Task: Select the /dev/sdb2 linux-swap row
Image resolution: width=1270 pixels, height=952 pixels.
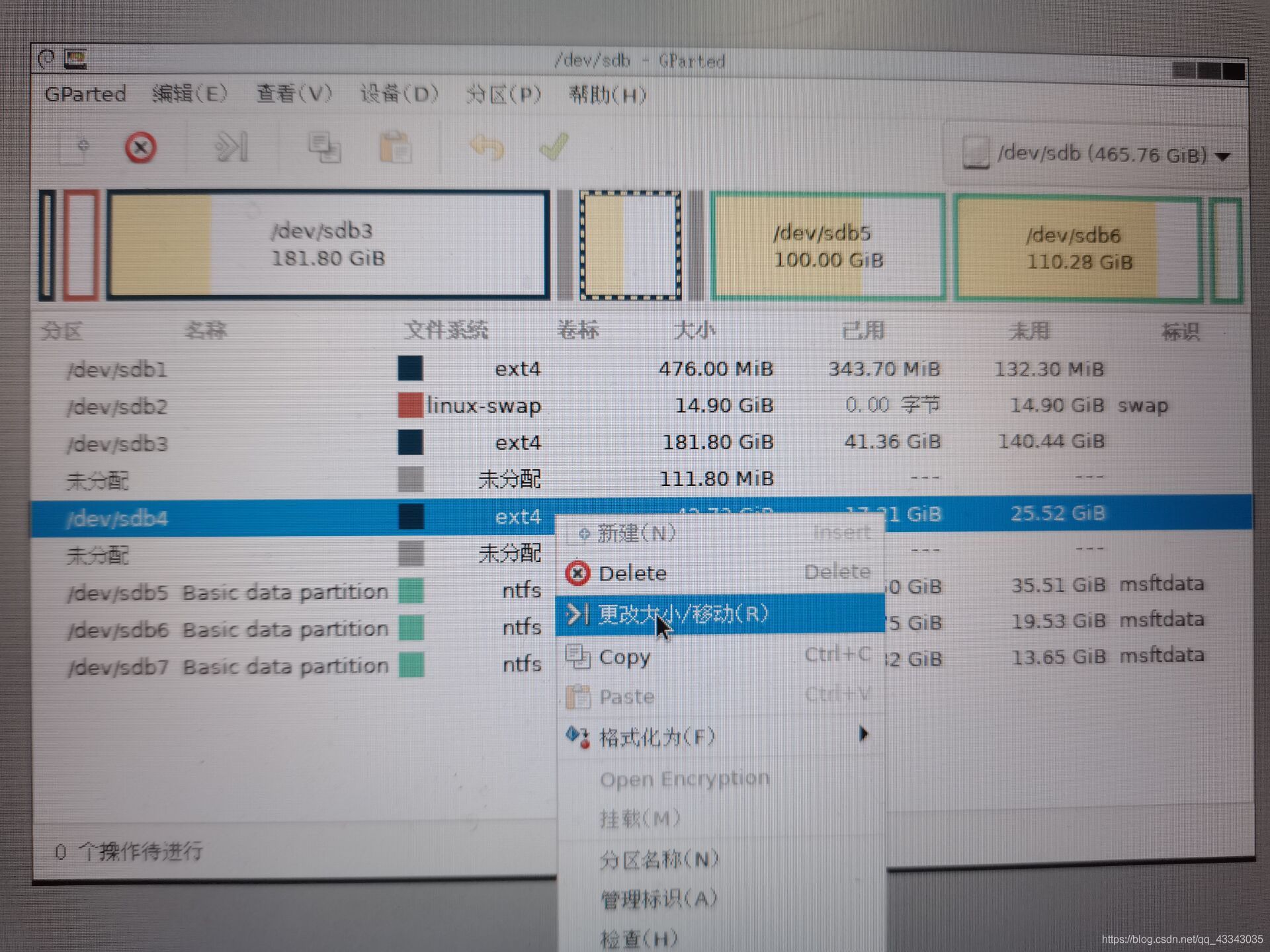Action: coord(642,405)
